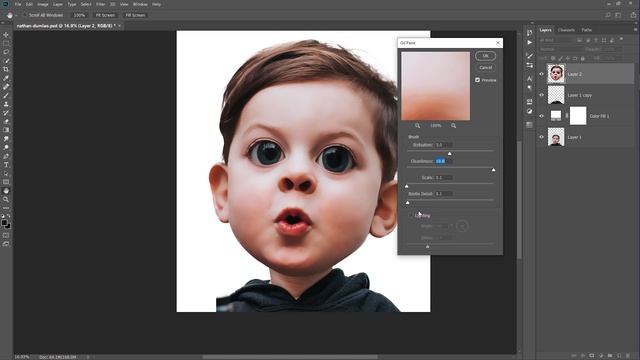Select the Rectangular Marquee tool
The width and height of the screenshot is (640, 360).
tap(6, 43)
